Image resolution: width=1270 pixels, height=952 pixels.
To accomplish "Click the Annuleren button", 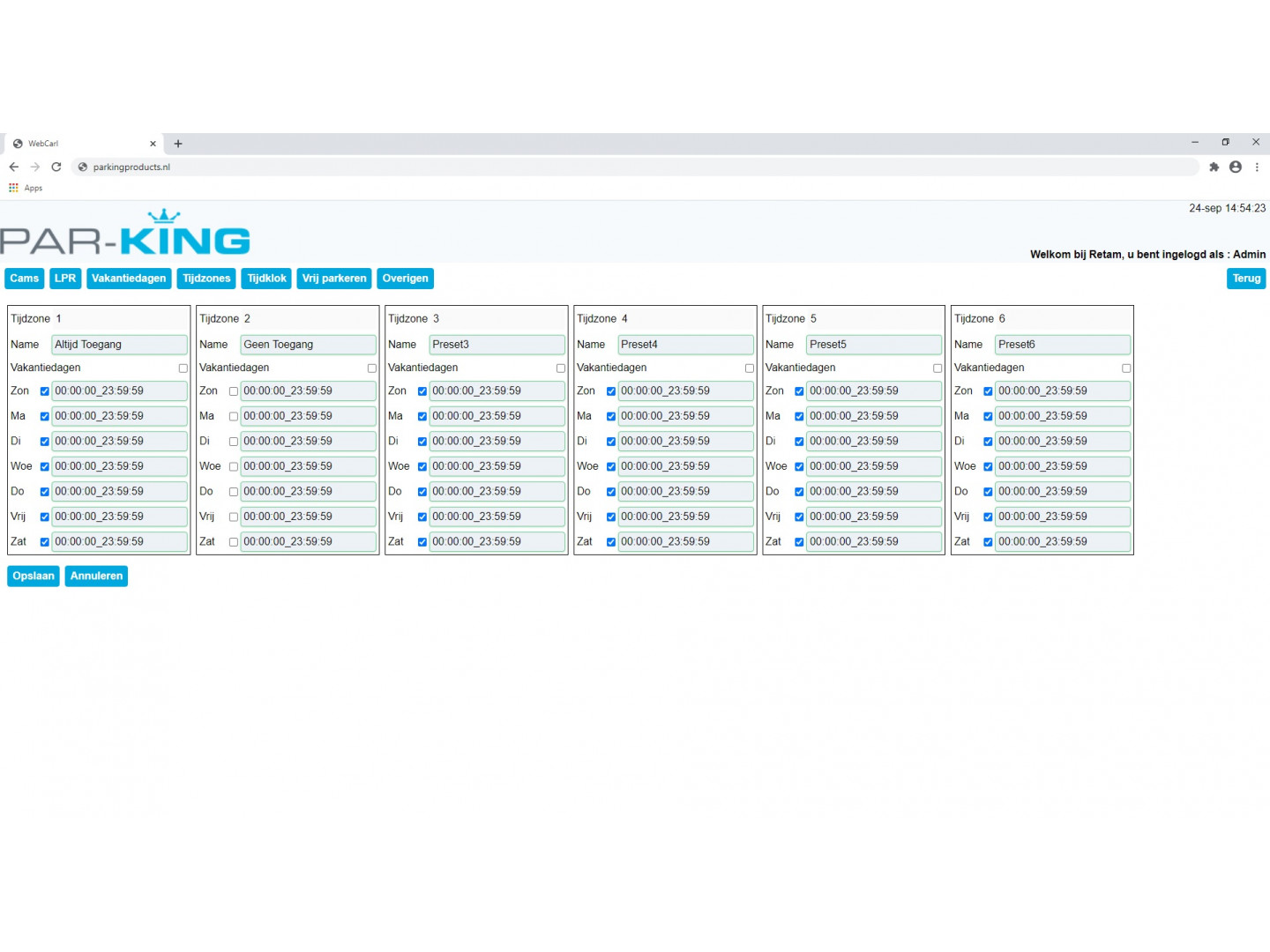I will coord(96,576).
